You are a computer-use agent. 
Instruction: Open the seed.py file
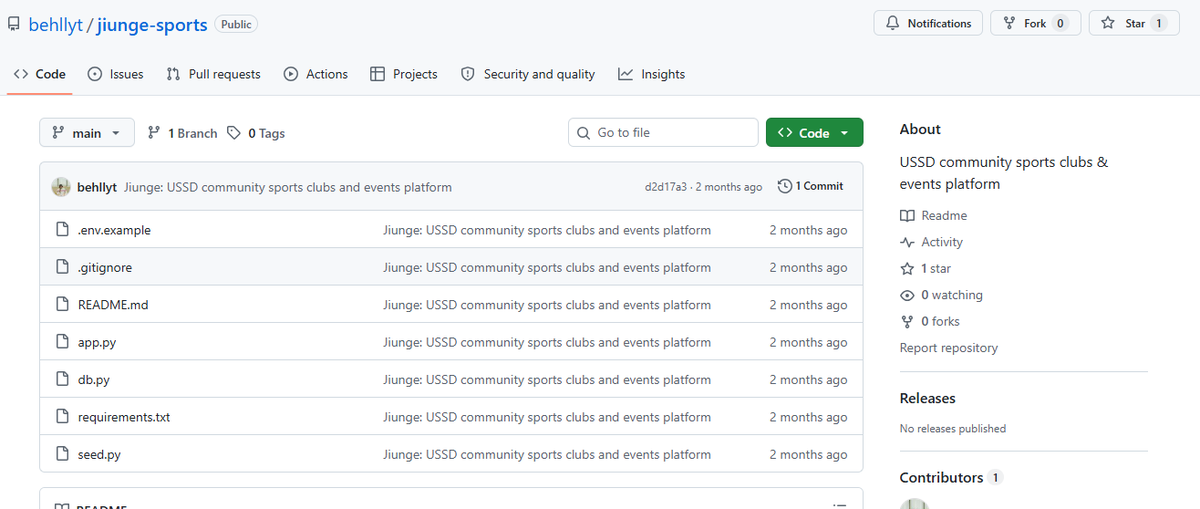(99, 454)
